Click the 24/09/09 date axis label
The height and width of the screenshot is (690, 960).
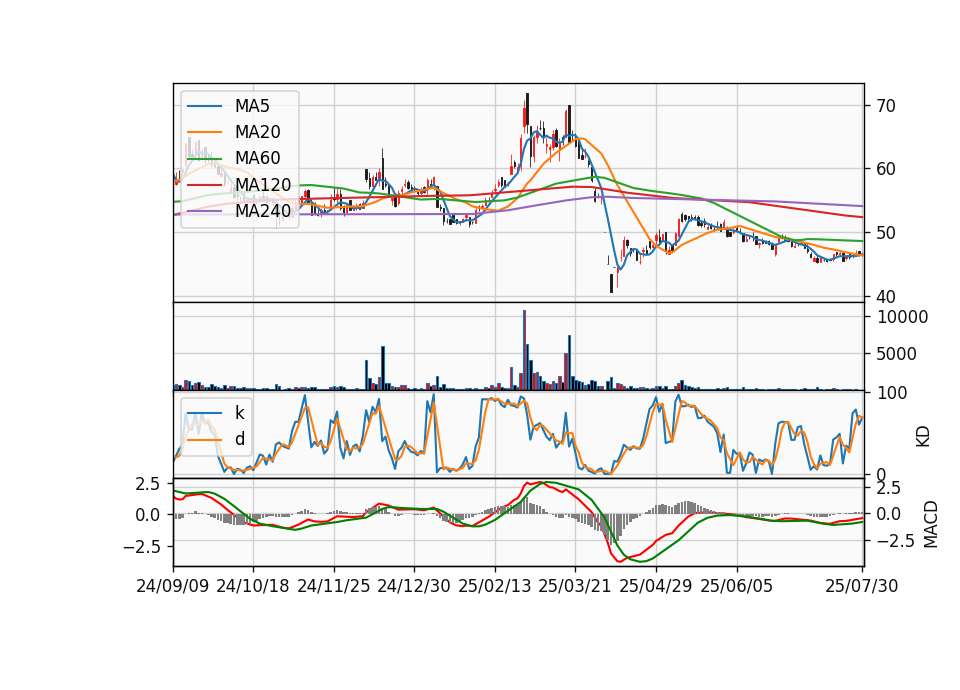[x=173, y=586]
